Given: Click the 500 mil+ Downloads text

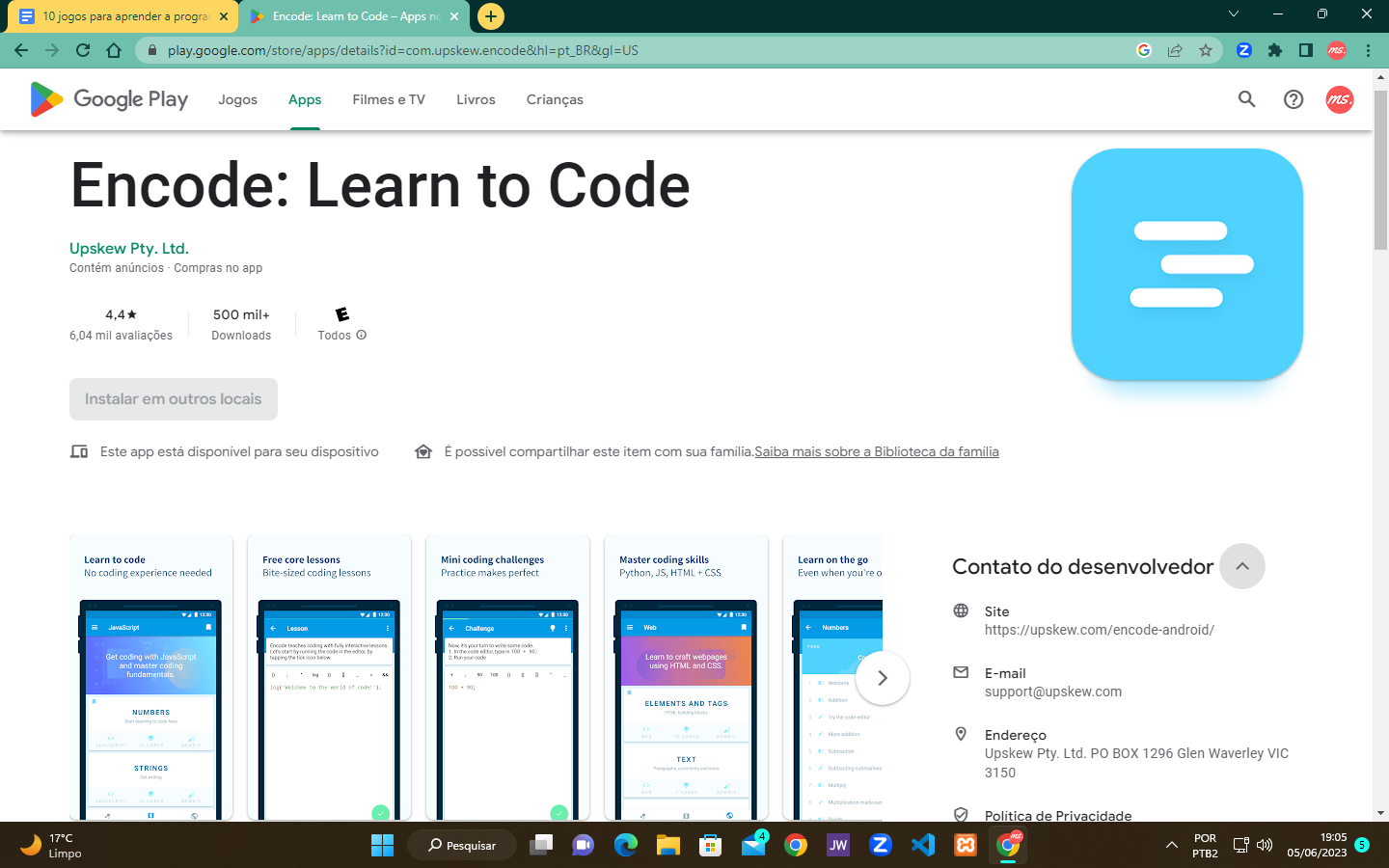Looking at the screenshot, I should pos(241,324).
